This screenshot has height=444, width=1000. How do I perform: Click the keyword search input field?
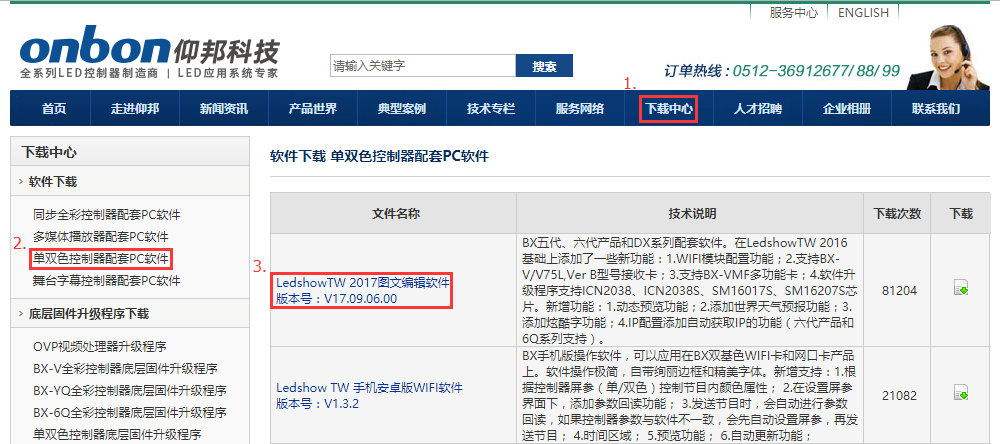coord(422,66)
